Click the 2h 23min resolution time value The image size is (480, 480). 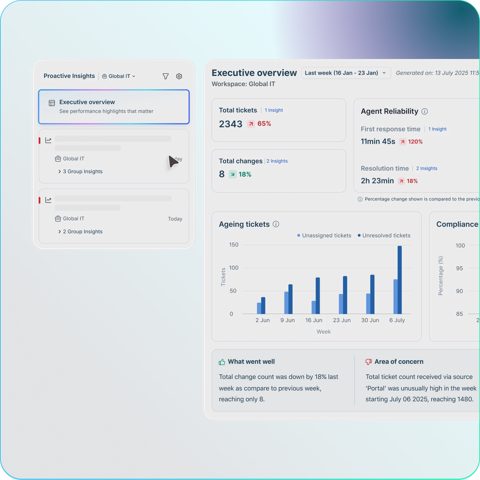coord(377,181)
